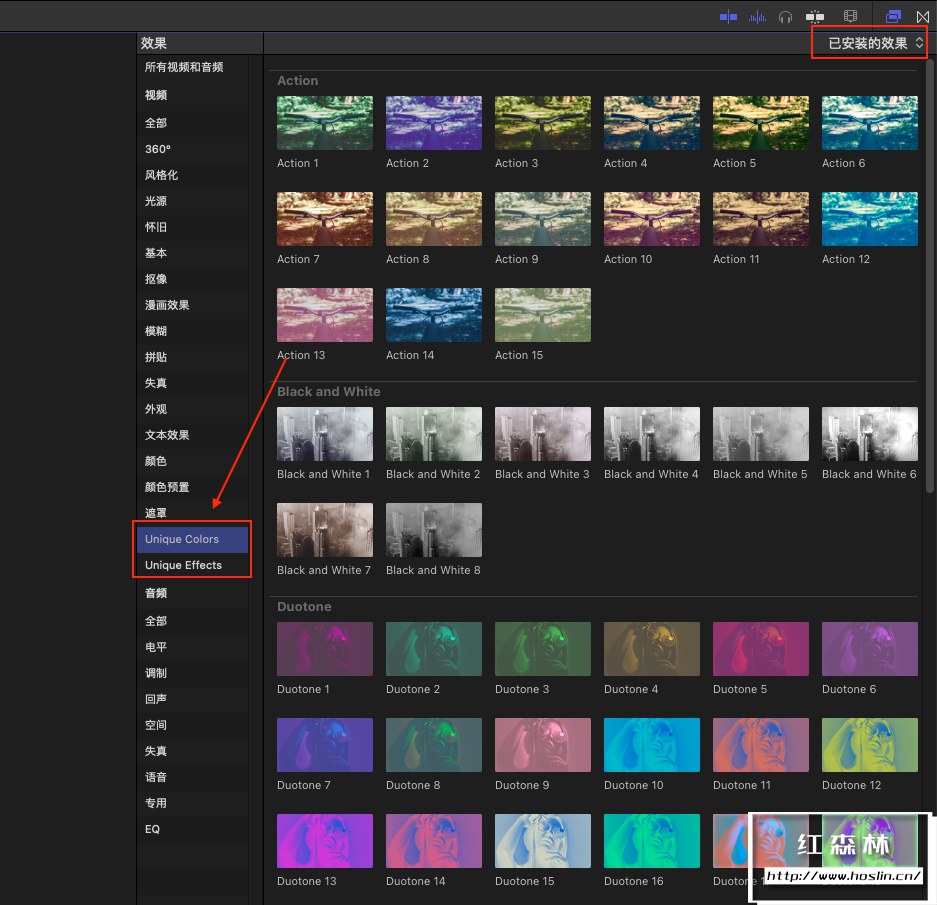The height and width of the screenshot is (905, 937).
Task: Select the 拼贴 category
Action: point(192,357)
